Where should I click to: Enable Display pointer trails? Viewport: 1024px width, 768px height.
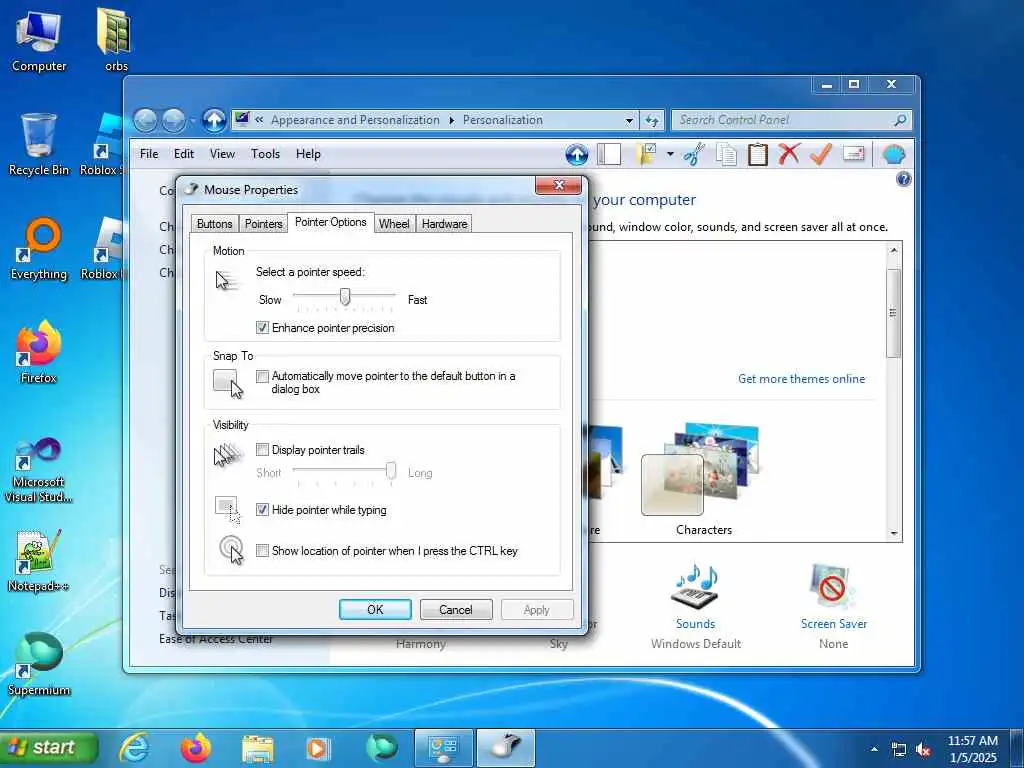click(262, 449)
